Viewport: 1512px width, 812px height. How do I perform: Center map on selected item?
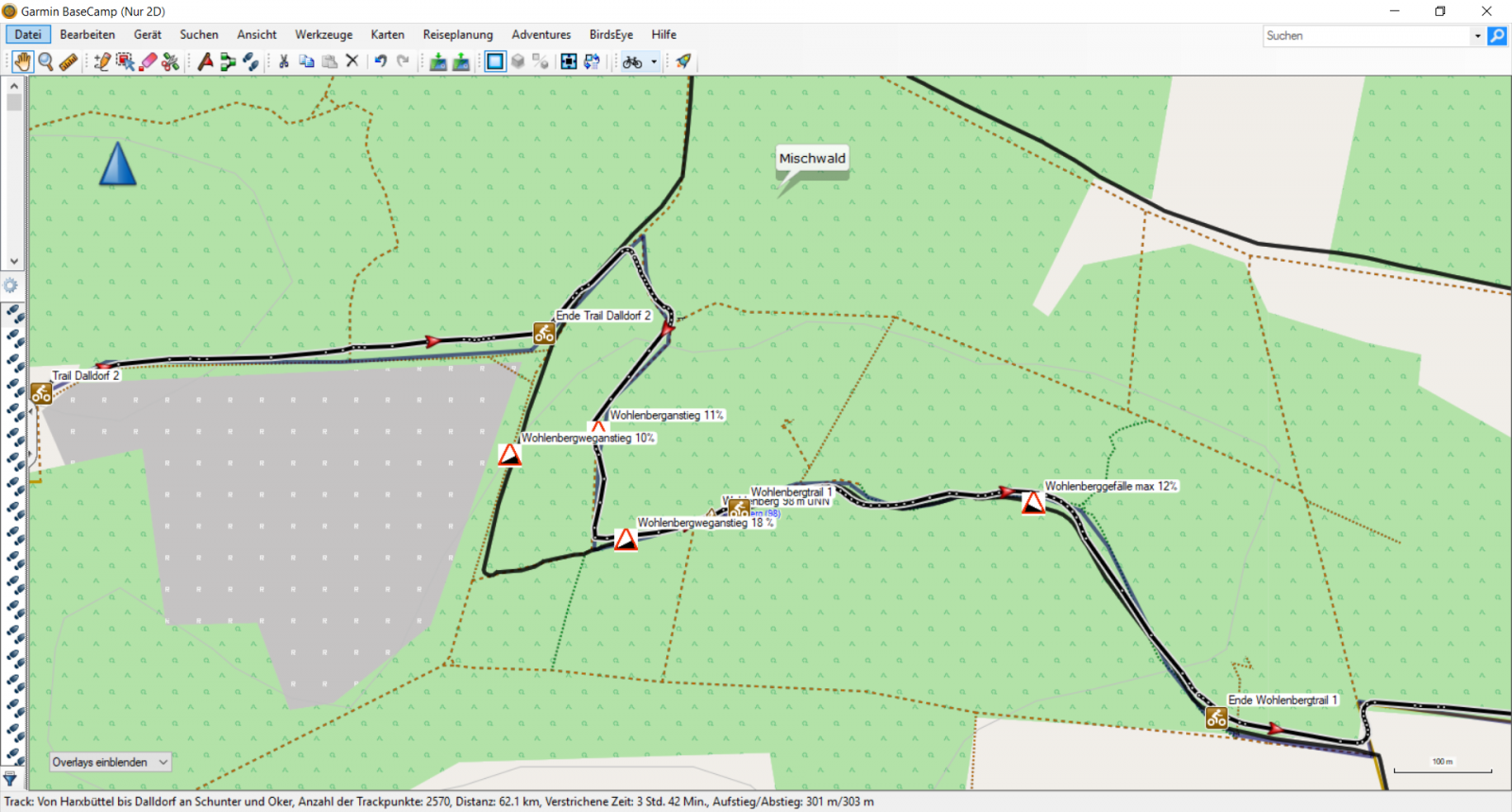click(x=569, y=61)
